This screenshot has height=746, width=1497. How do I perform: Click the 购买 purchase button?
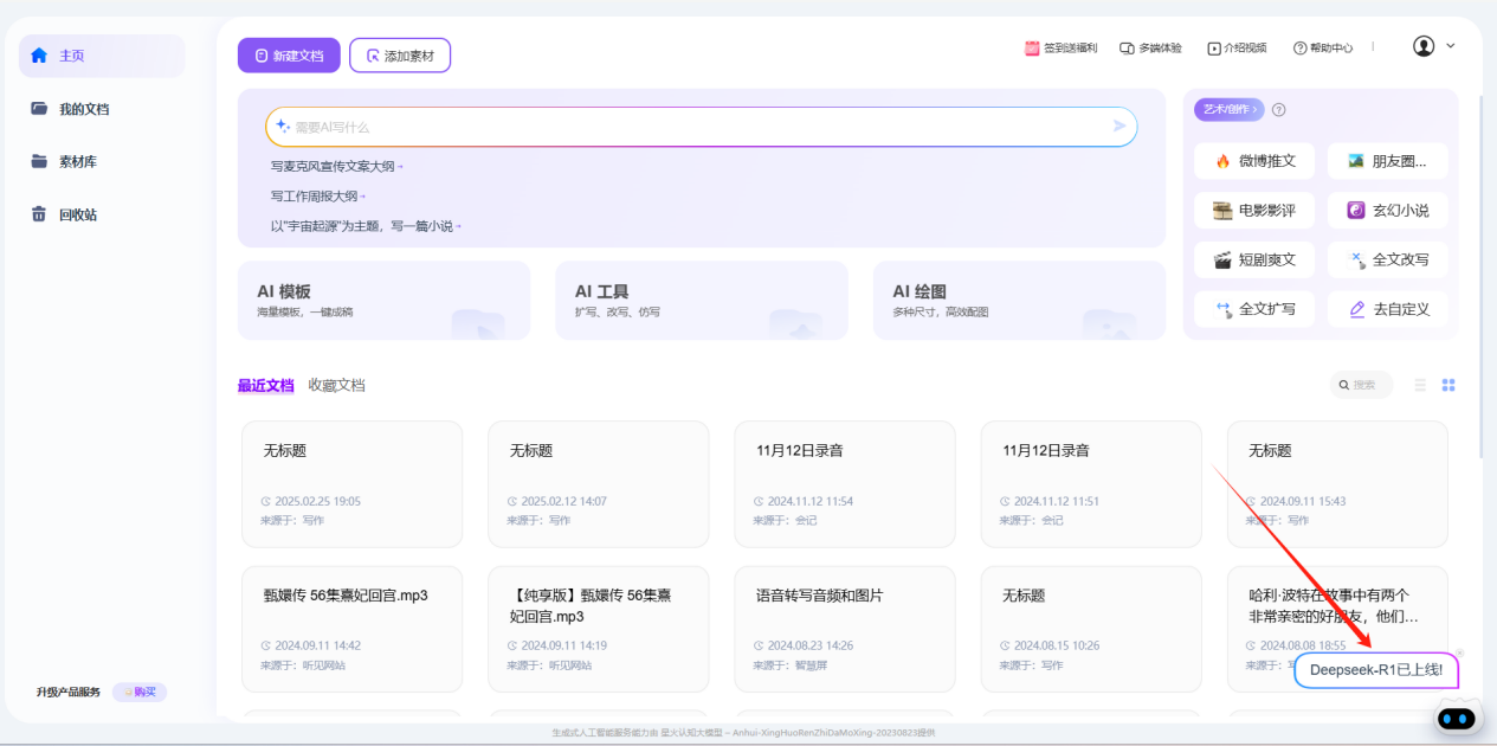click(140, 692)
